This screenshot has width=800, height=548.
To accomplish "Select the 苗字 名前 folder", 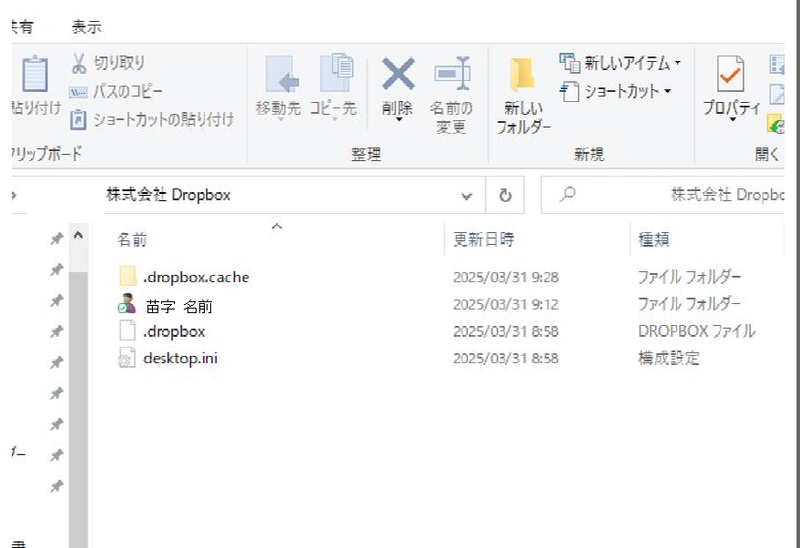I will [179, 306].
